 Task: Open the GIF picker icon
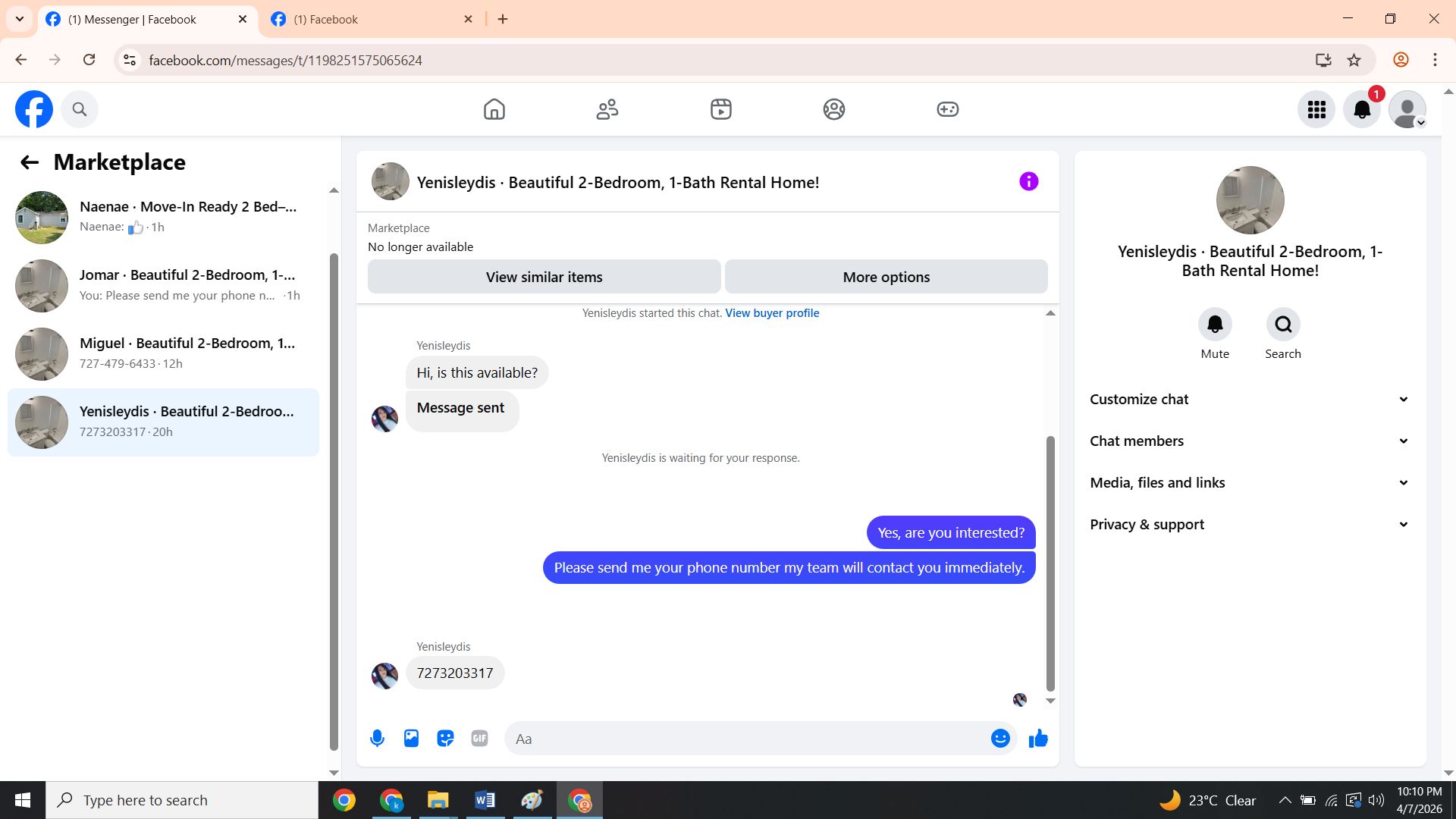coord(479,738)
